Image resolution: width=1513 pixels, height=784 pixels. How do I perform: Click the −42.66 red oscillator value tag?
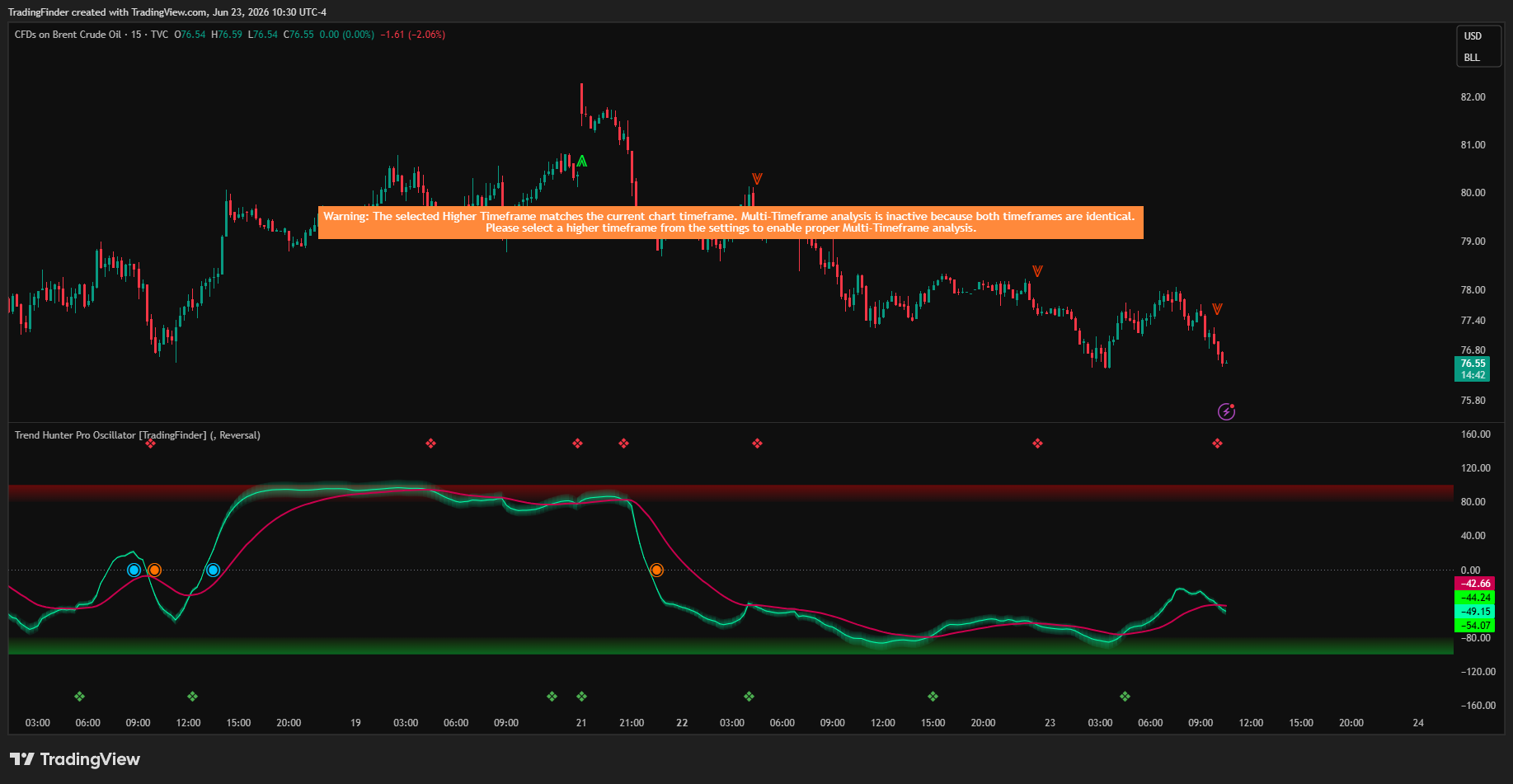tap(1474, 584)
